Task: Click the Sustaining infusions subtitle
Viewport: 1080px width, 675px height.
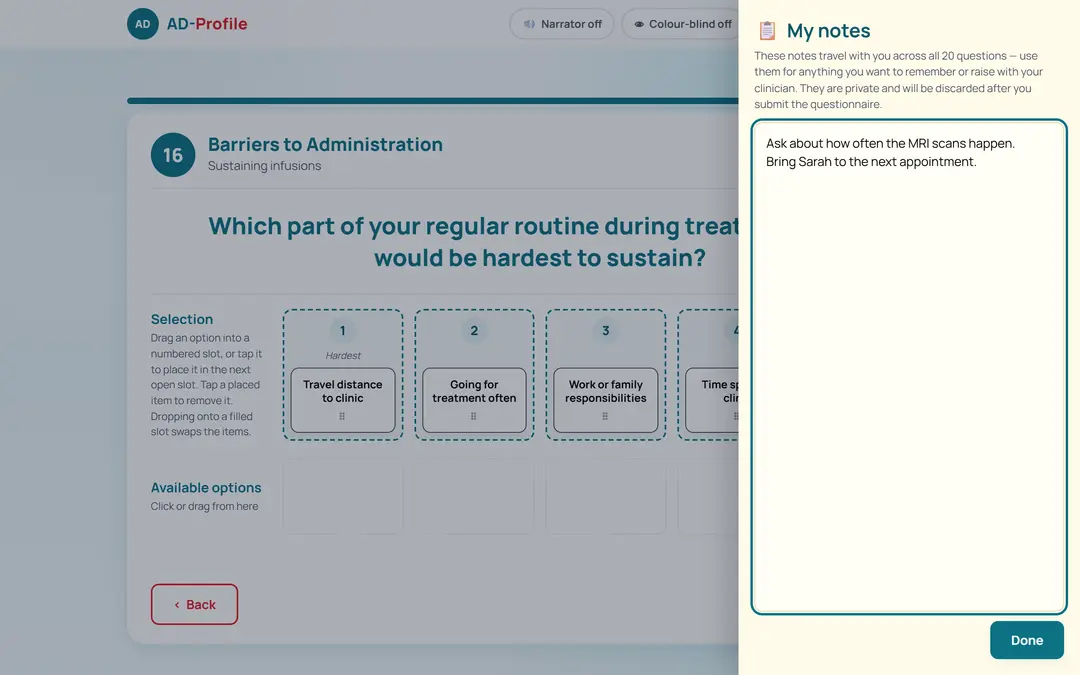Action: pos(264,166)
